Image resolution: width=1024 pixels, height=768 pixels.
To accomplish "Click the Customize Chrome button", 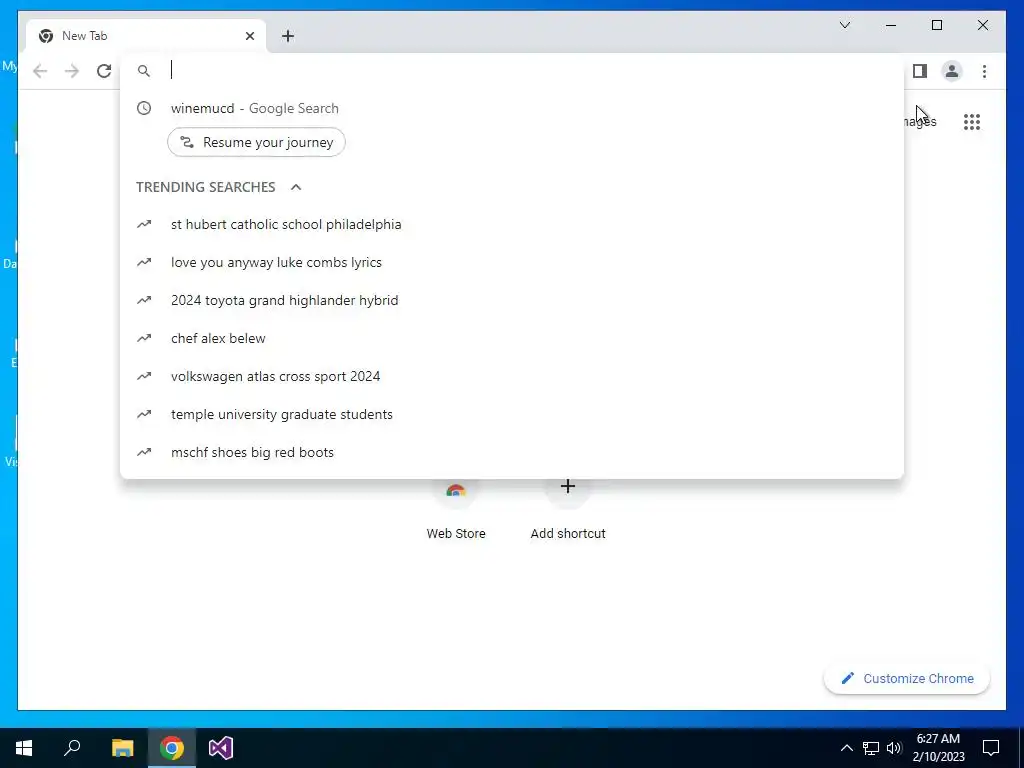I will pos(906,679).
